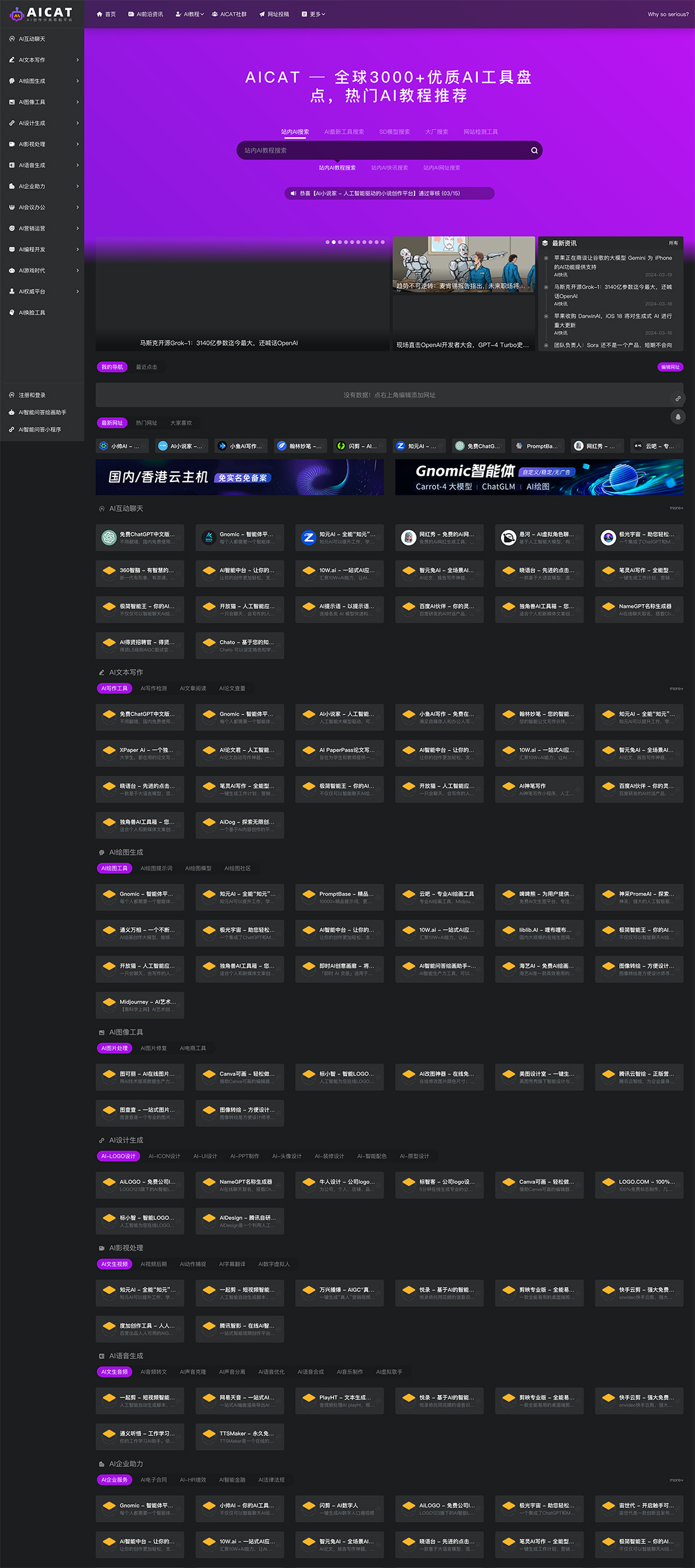695x1568 pixels.
Task: Open the 极光宇宙 logo in AI互动聊天
Action: click(608, 538)
